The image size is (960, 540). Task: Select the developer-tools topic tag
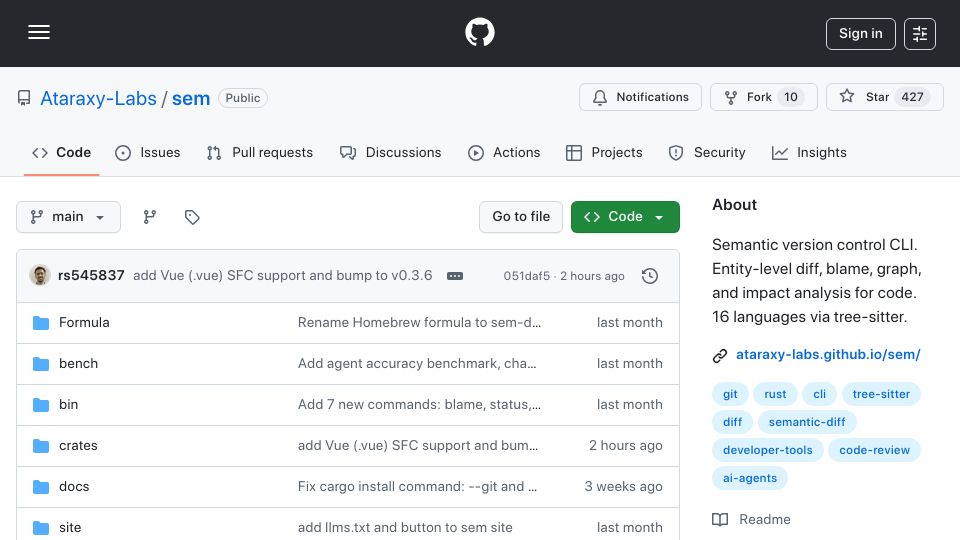coord(768,451)
